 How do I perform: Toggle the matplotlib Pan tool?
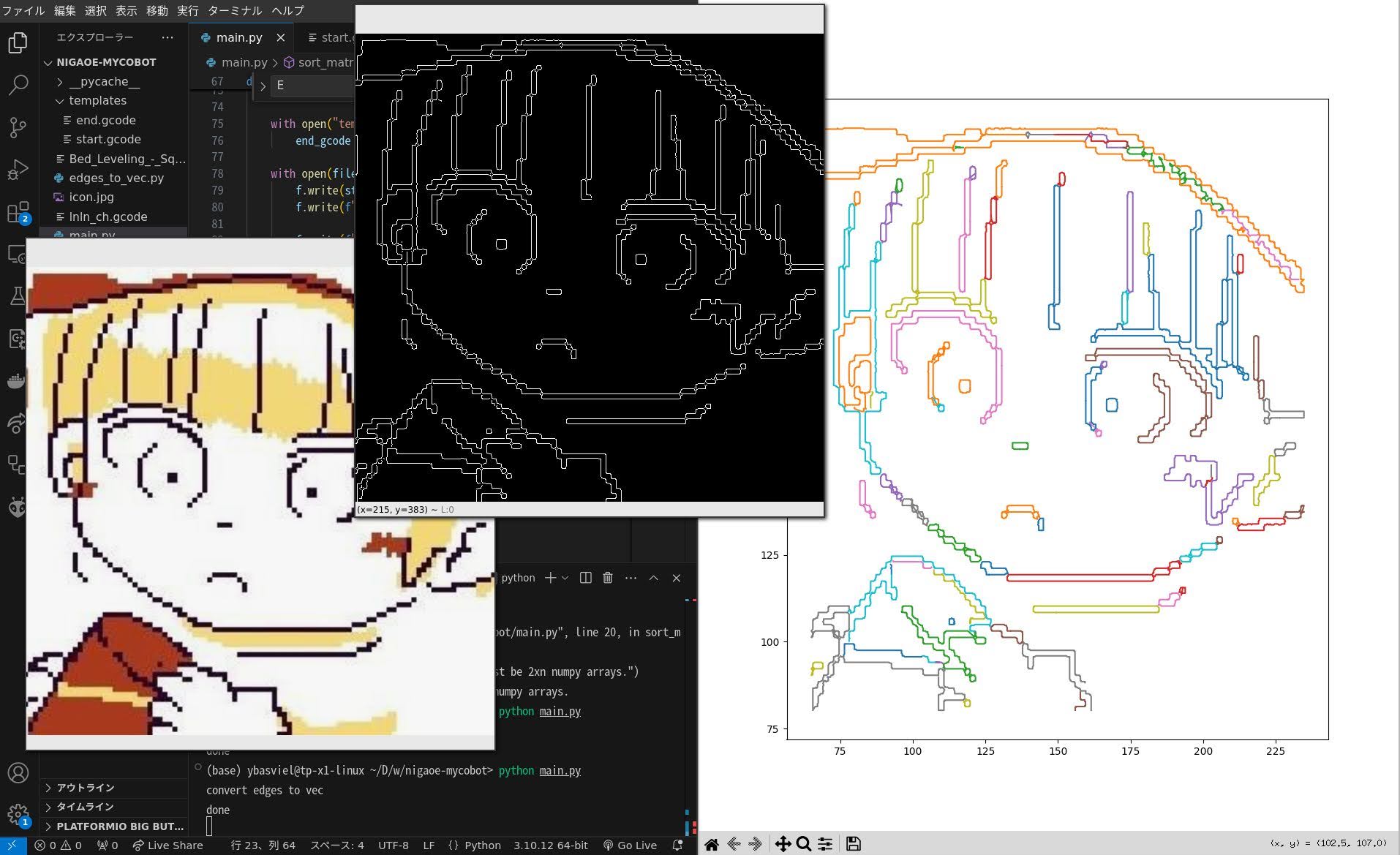(783, 844)
